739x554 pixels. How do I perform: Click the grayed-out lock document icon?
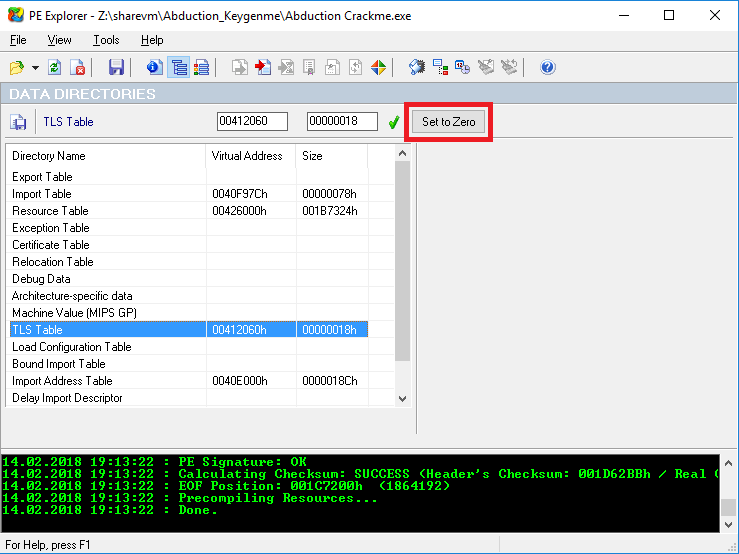[x=332, y=67]
